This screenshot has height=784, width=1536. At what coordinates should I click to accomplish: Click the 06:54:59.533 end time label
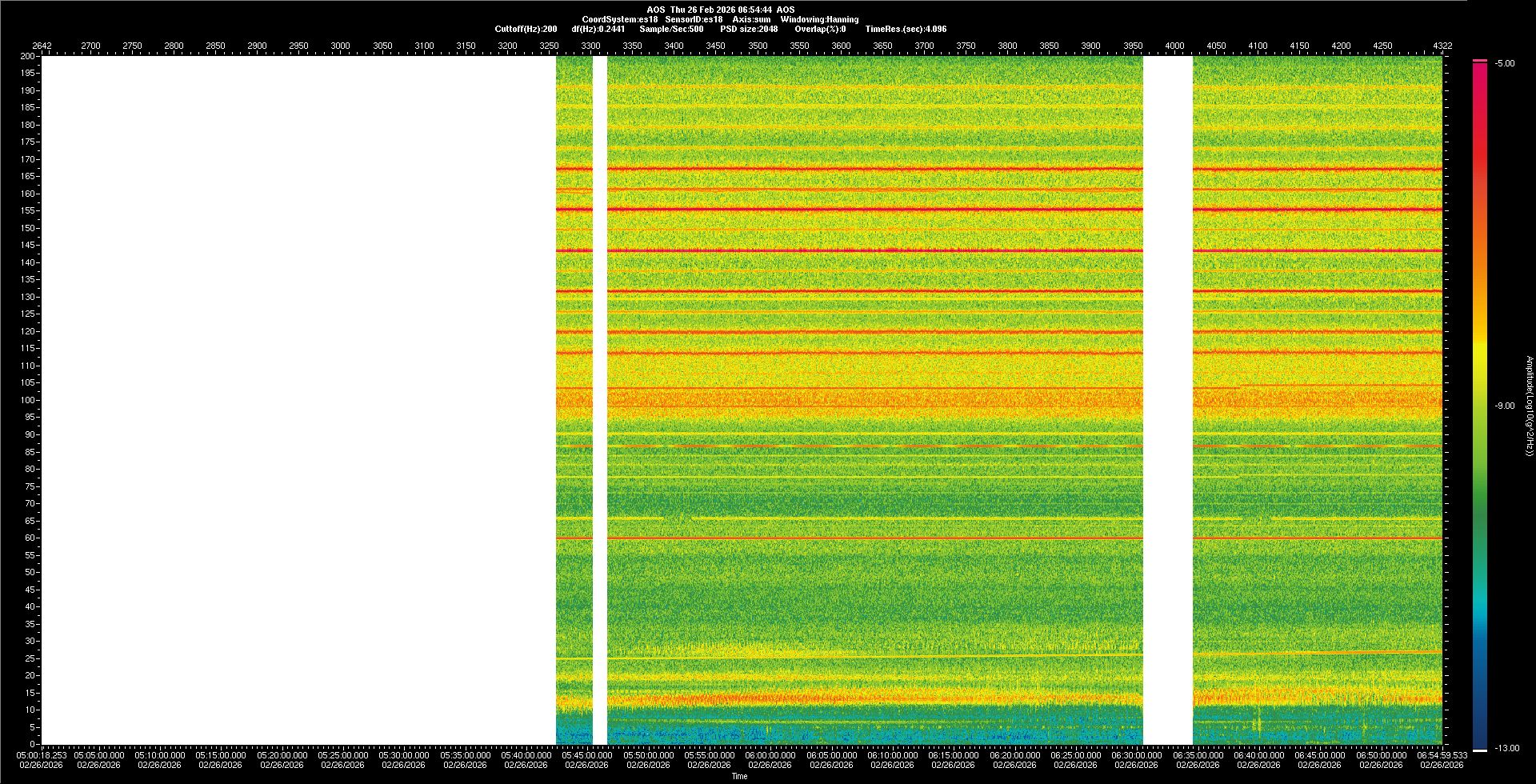click(1441, 755)
